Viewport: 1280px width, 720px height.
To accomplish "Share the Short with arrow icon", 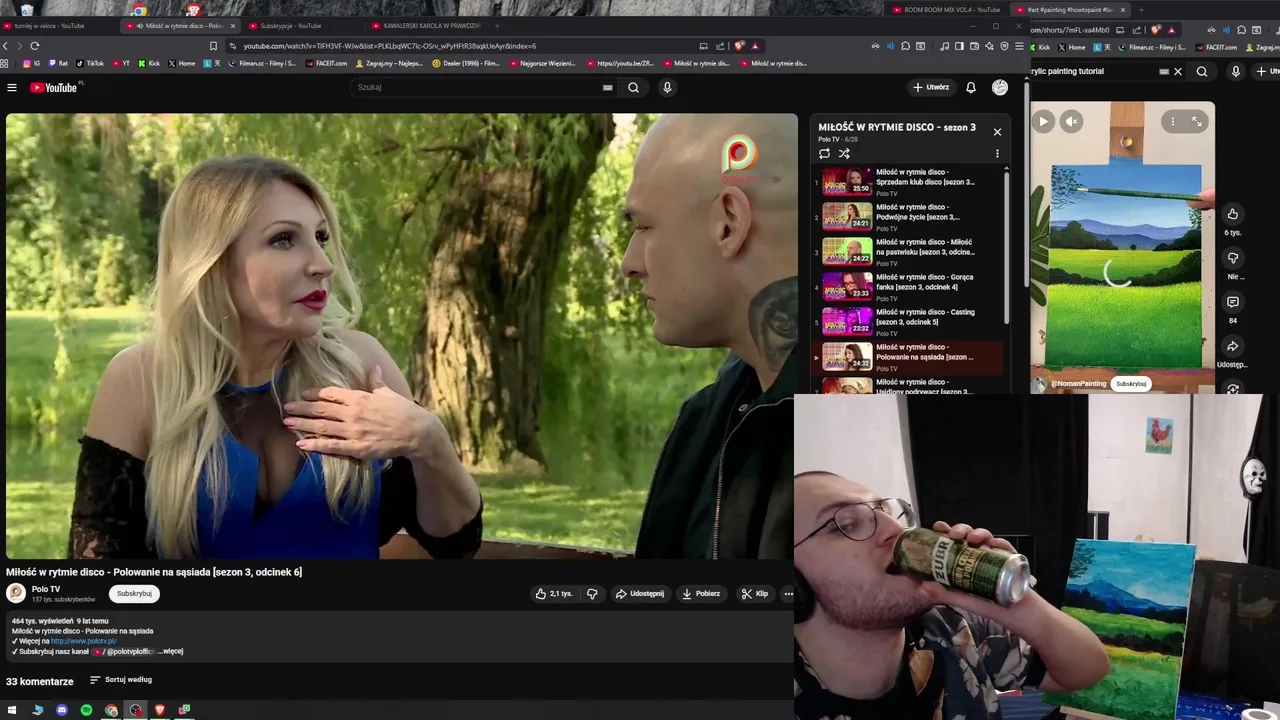I will [x=1233, y=346].
